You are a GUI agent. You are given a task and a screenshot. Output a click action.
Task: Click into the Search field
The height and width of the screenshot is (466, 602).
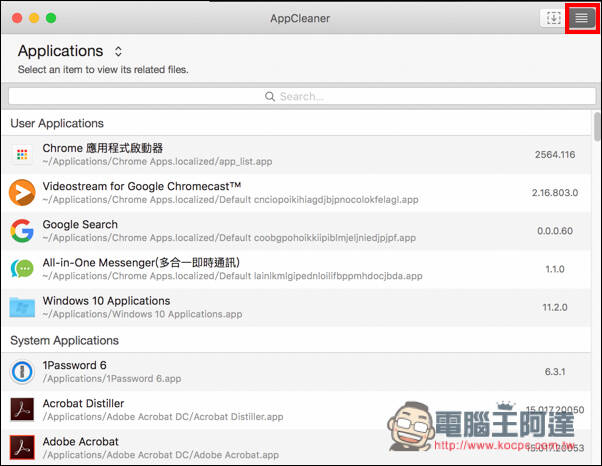[302, 96]
